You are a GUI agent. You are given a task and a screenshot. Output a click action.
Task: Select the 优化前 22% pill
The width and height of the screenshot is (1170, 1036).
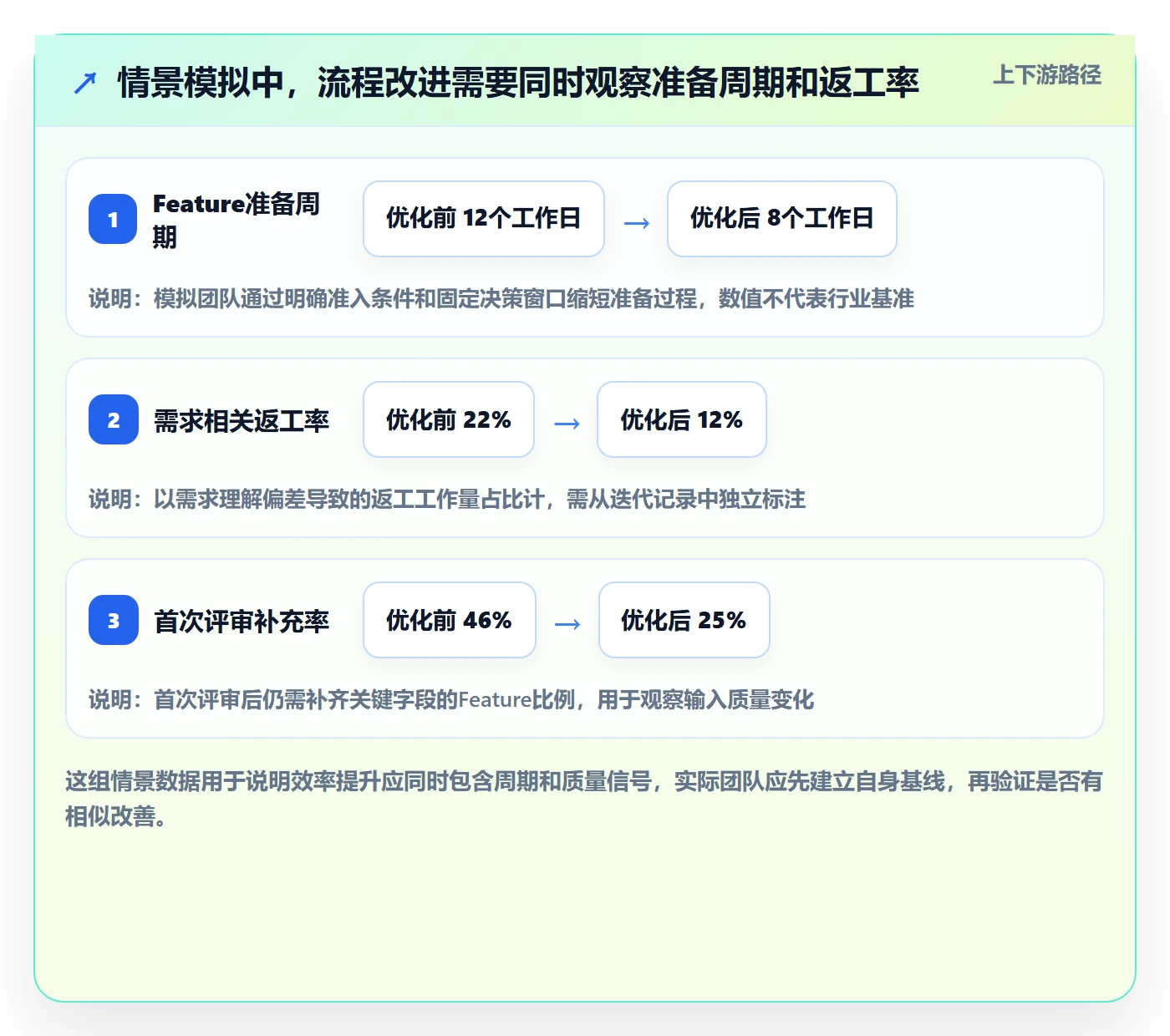pyautogui.click(x=449, y=419)
